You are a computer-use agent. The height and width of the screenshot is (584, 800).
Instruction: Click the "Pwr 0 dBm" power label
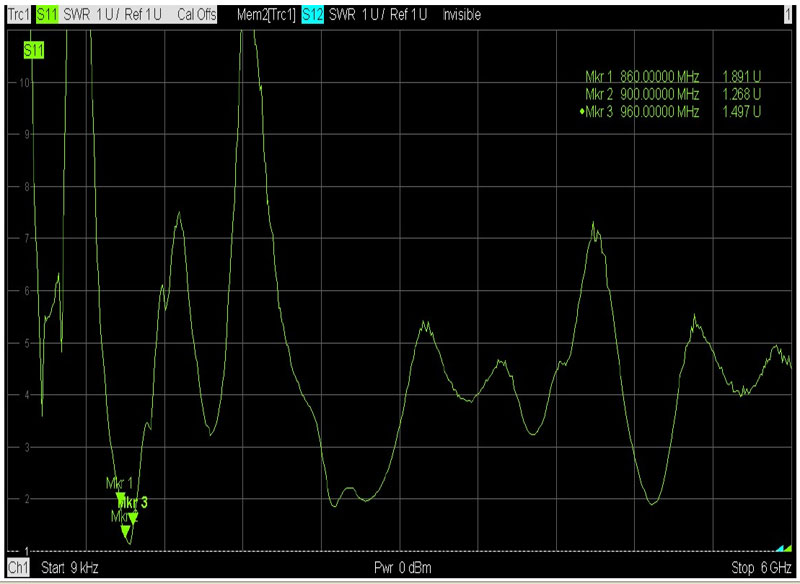click(x=403, y=568)
